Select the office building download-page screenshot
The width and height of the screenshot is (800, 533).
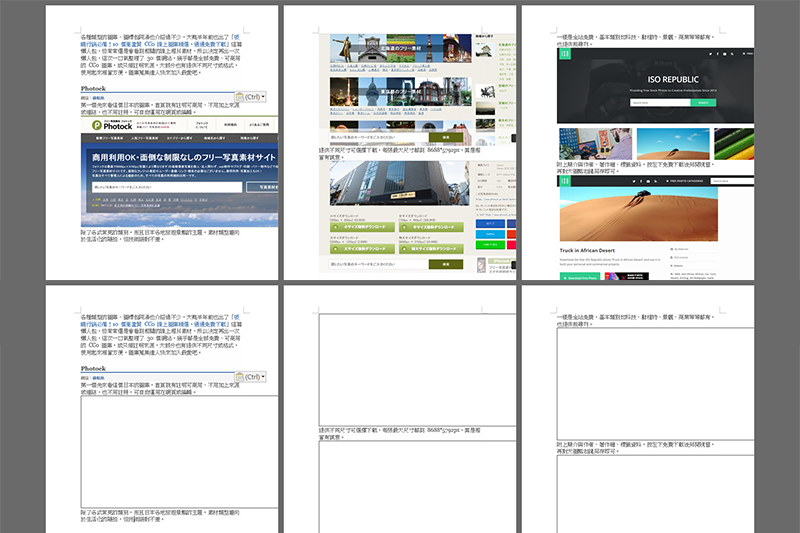click(x=417, y=217)
